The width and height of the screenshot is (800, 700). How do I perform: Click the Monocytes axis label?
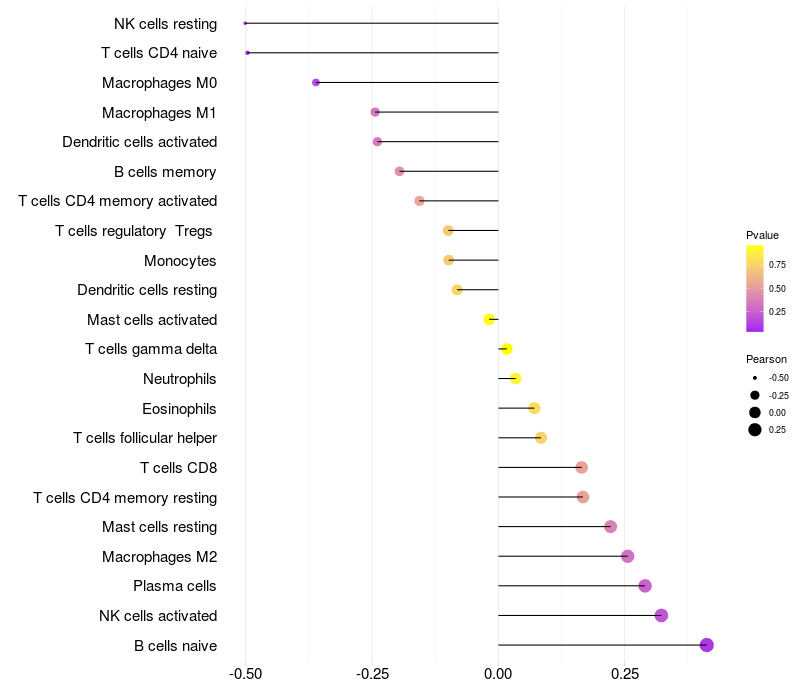180,261
